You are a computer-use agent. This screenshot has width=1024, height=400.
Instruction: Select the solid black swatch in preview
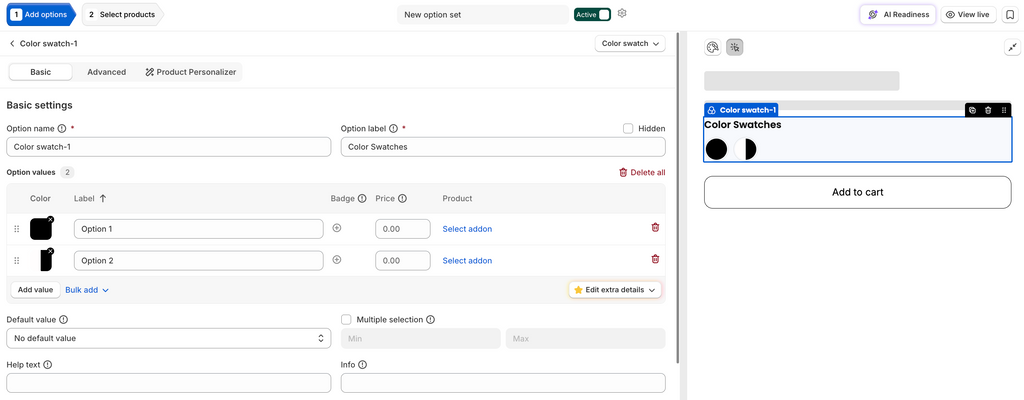pos(716,149)
